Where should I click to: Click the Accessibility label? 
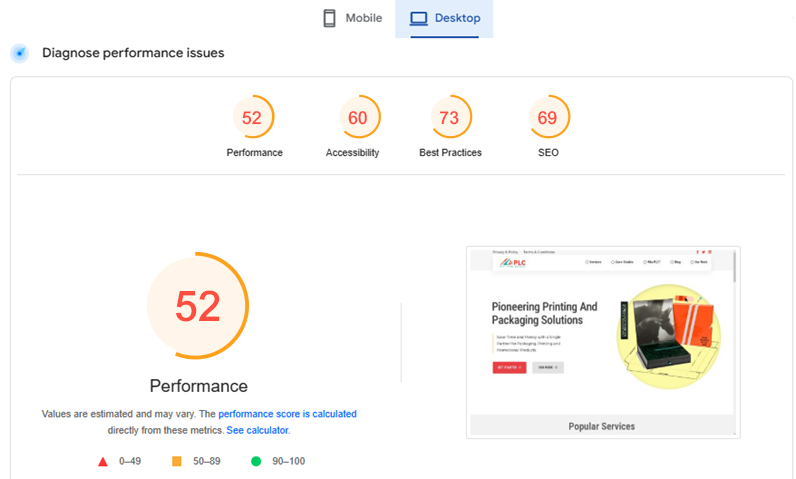[x=352, y=153]
